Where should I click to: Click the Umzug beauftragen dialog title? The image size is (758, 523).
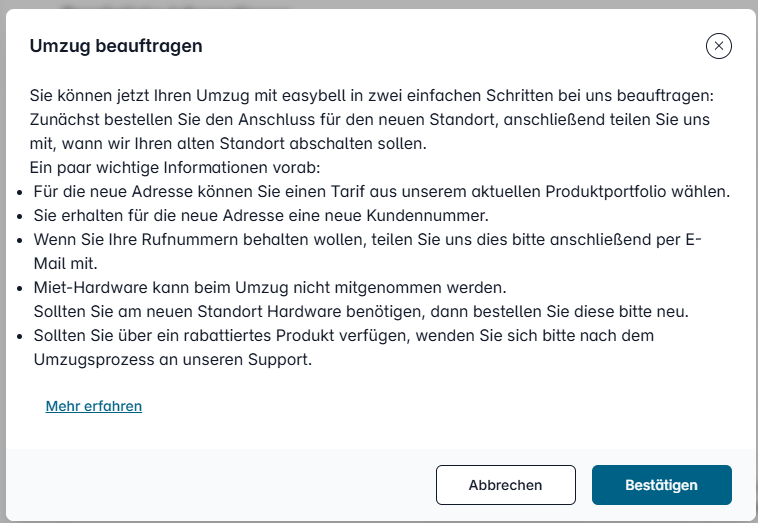click(116, 46)
